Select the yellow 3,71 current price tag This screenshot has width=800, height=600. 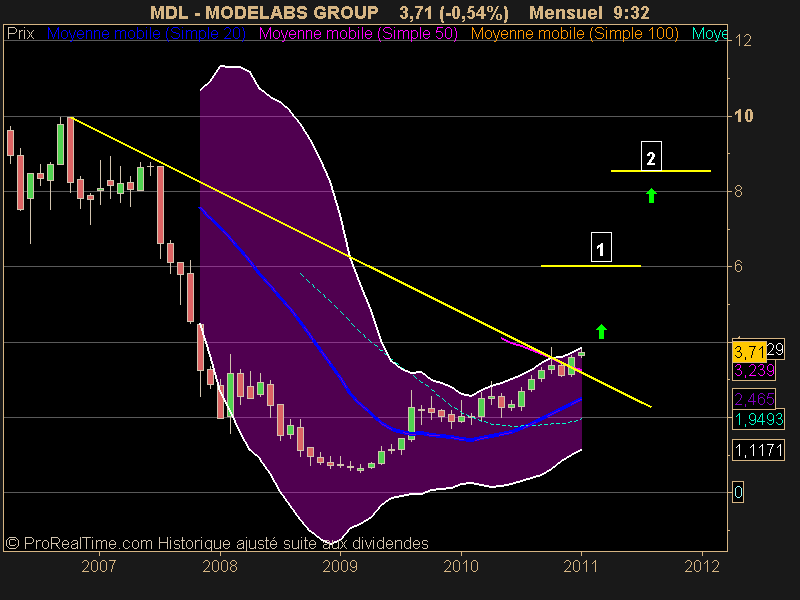point(749,352)
